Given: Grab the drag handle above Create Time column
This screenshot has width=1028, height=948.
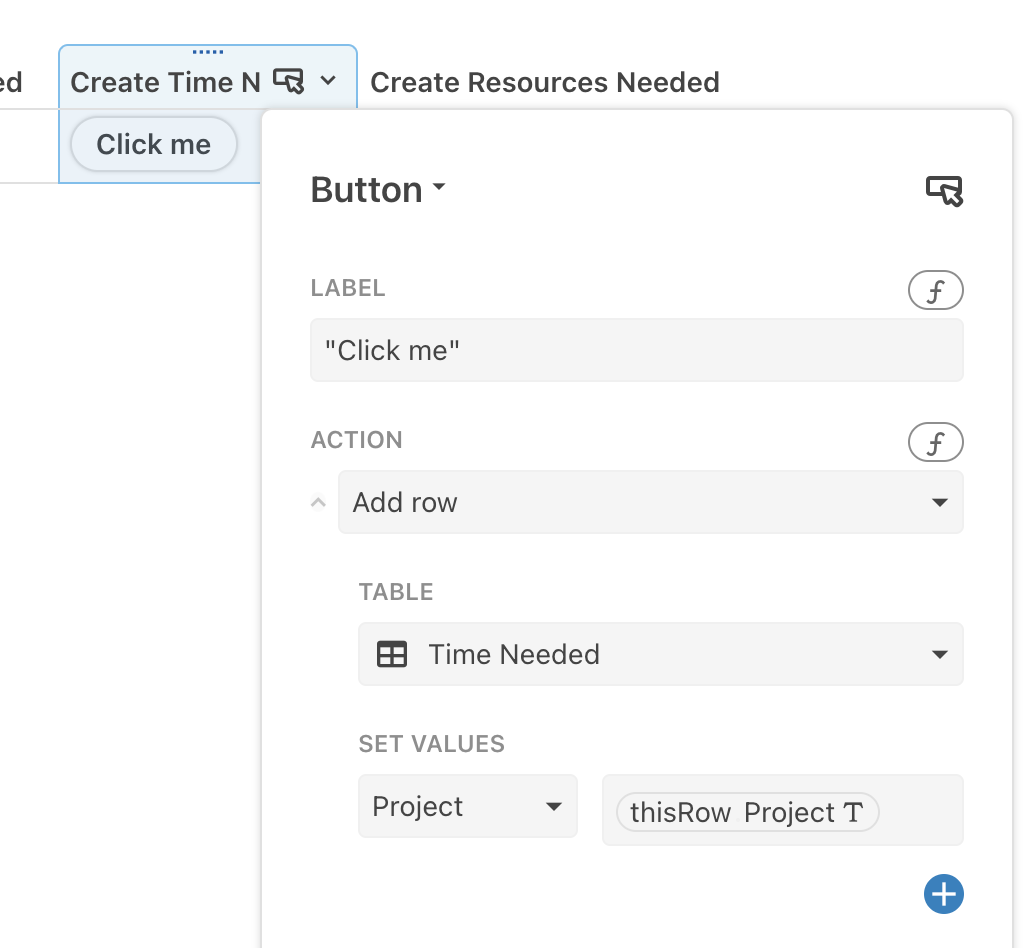Looking at the screenshot, I should click(207, 52).
